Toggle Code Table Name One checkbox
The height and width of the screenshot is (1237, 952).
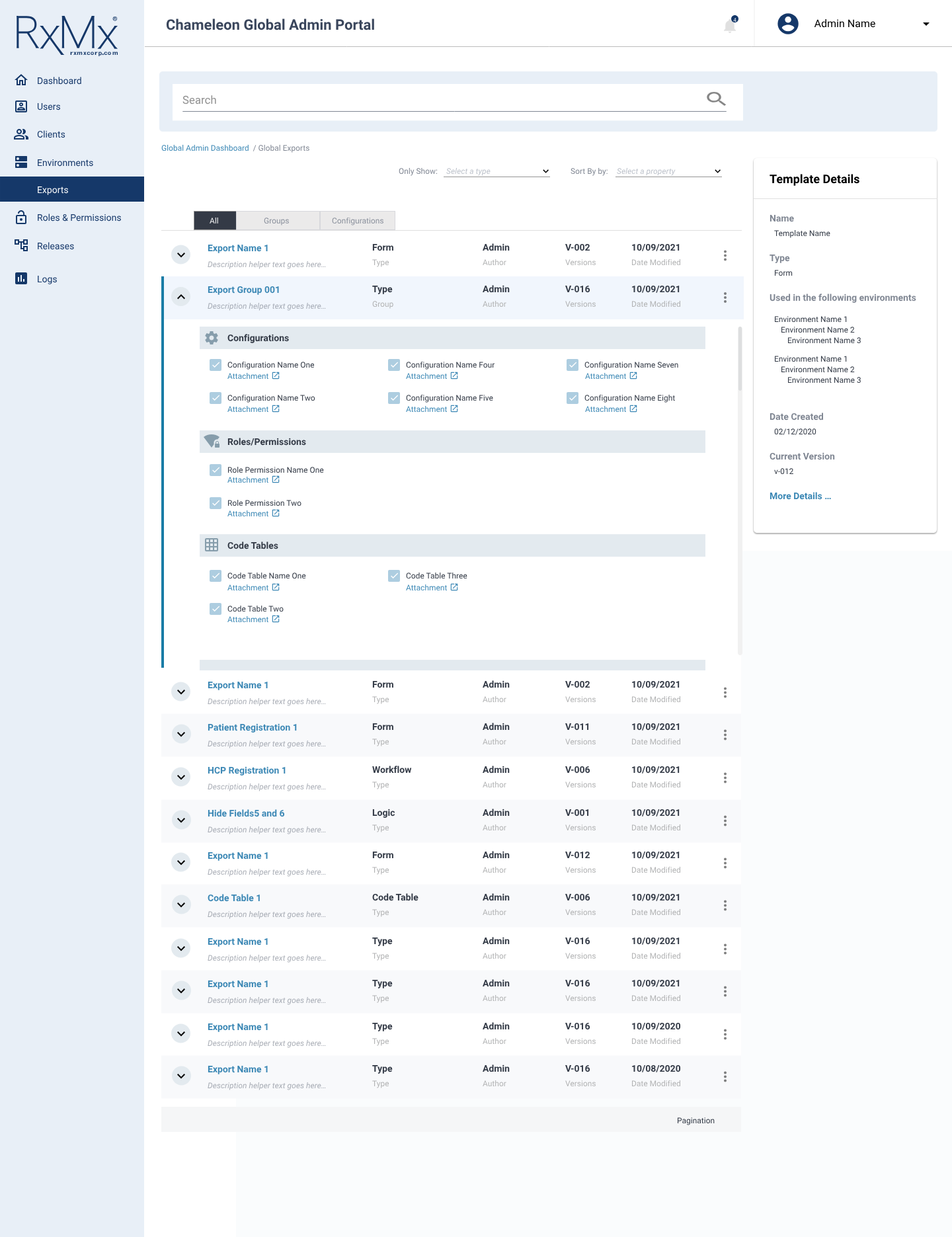(216, 576)
